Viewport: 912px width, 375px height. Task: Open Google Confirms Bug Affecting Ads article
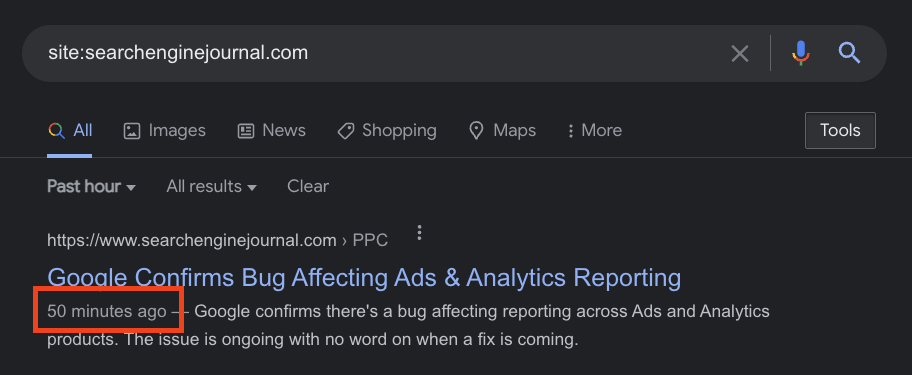click(x=364, y=278)
